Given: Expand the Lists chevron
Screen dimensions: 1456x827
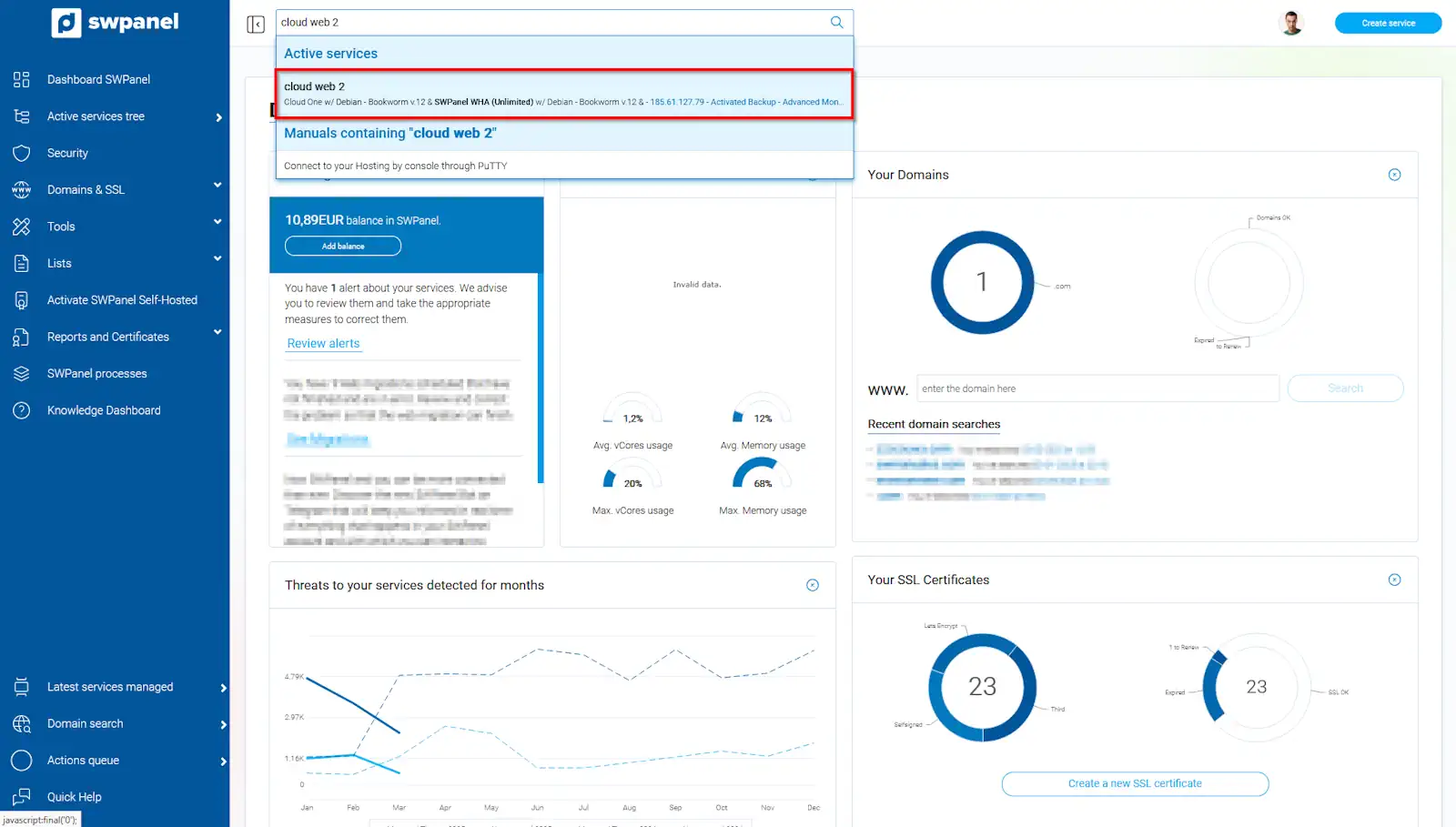Looking at the screenshot, I should (x=217, y=259).
